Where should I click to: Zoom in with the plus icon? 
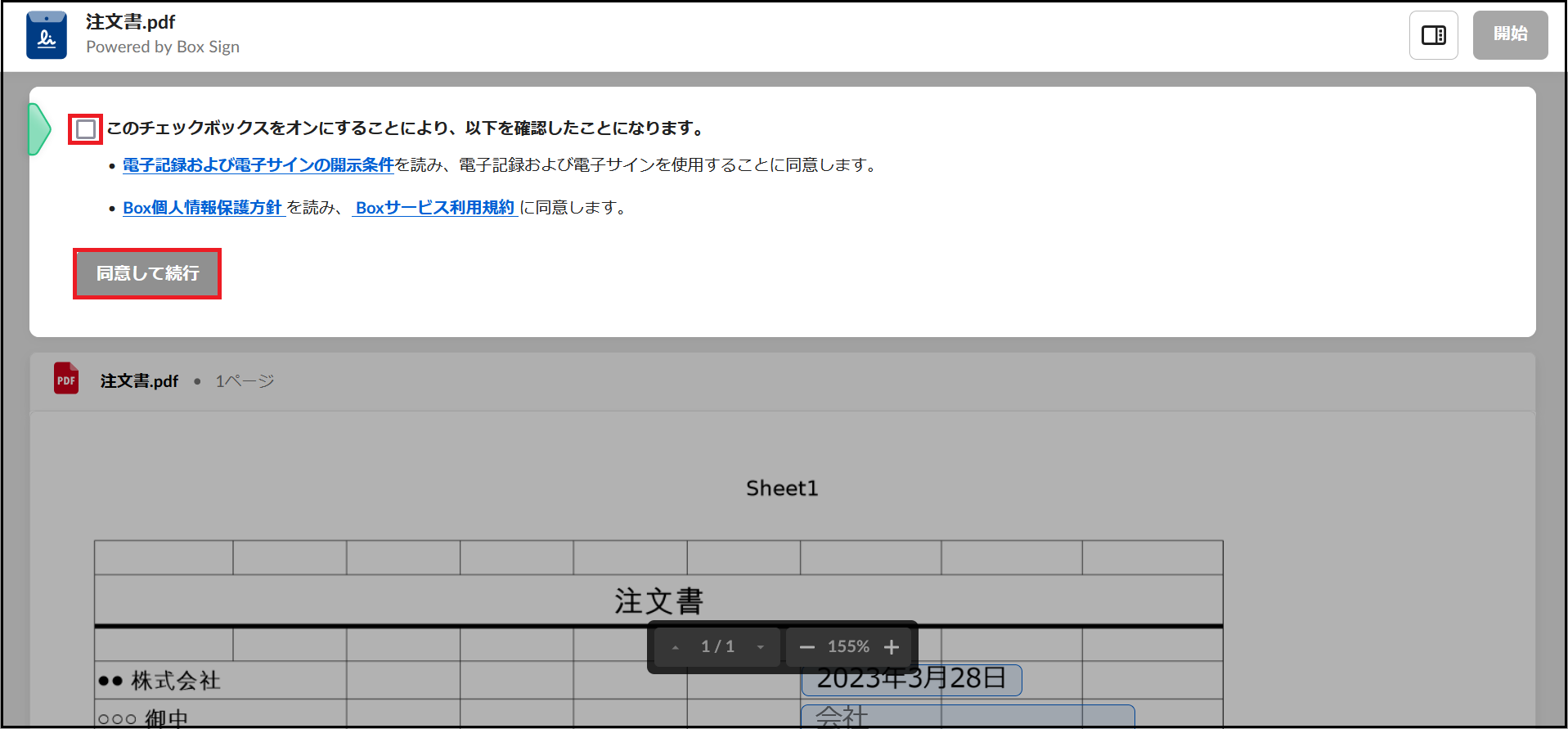coord(892,647)
